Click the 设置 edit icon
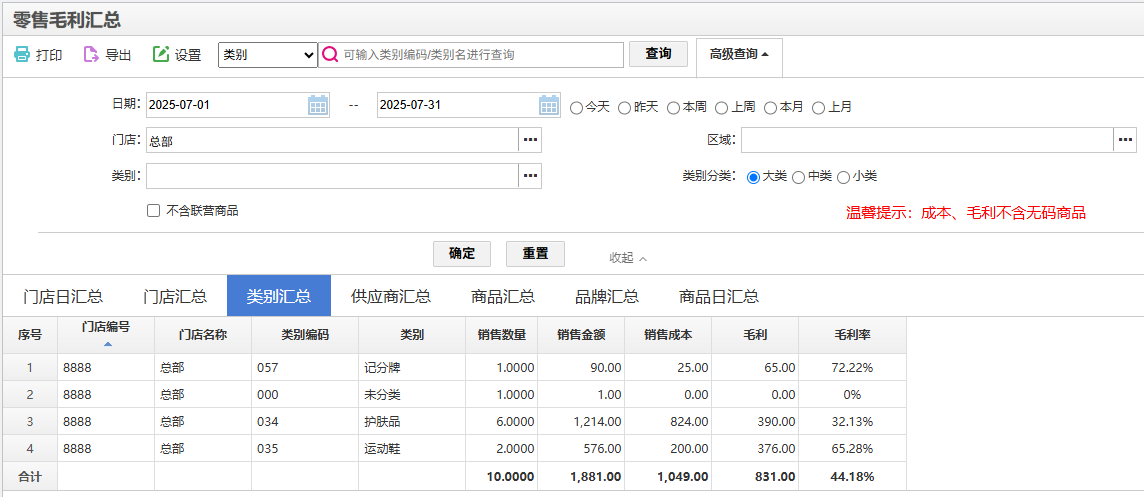Image resolution: width=1144 pixels, height=497 pixels. coord(161,55)
